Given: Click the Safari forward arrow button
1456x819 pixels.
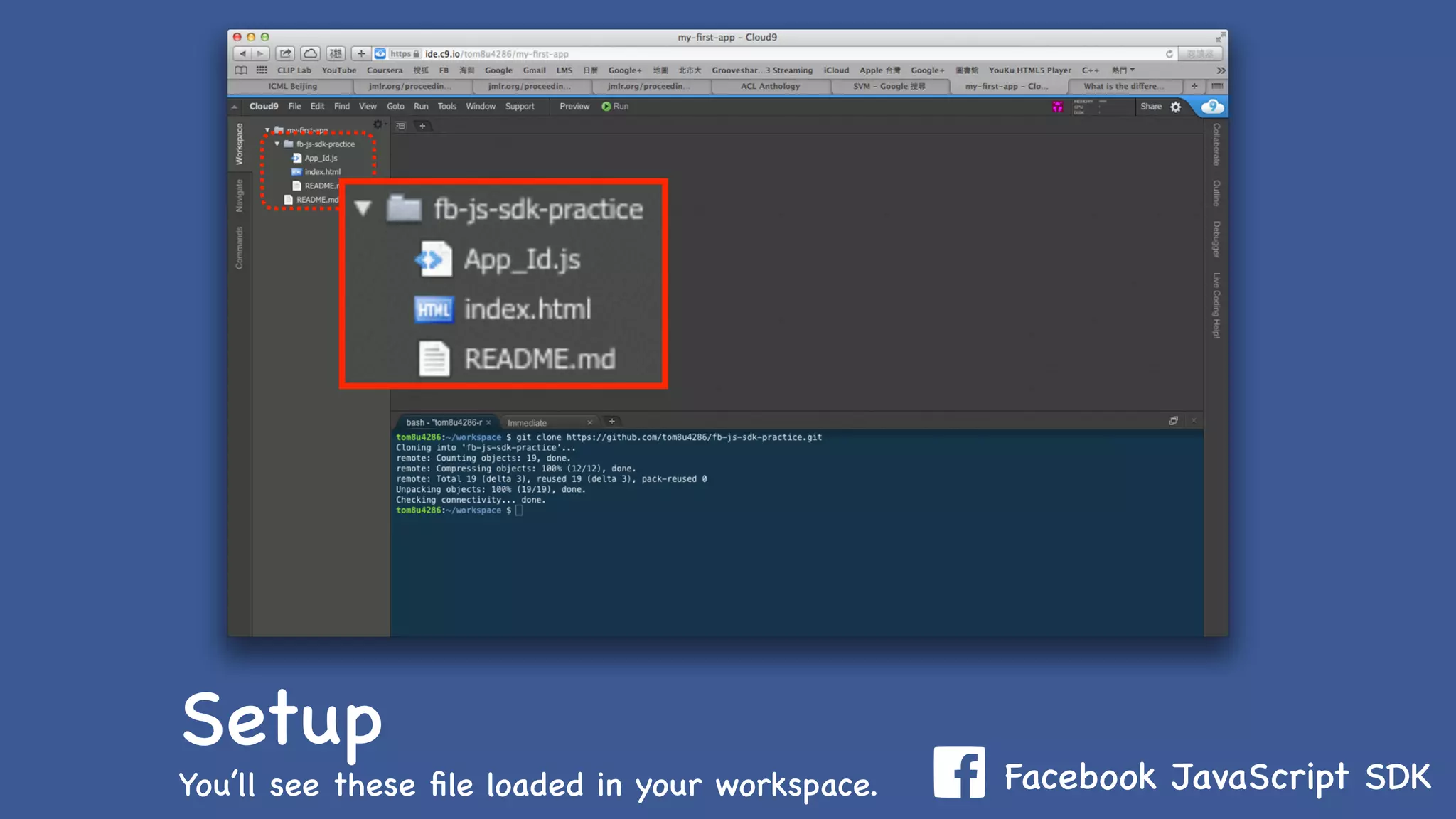Looking at the screenshot, I should pyautogui.click(x=260, y=53).
